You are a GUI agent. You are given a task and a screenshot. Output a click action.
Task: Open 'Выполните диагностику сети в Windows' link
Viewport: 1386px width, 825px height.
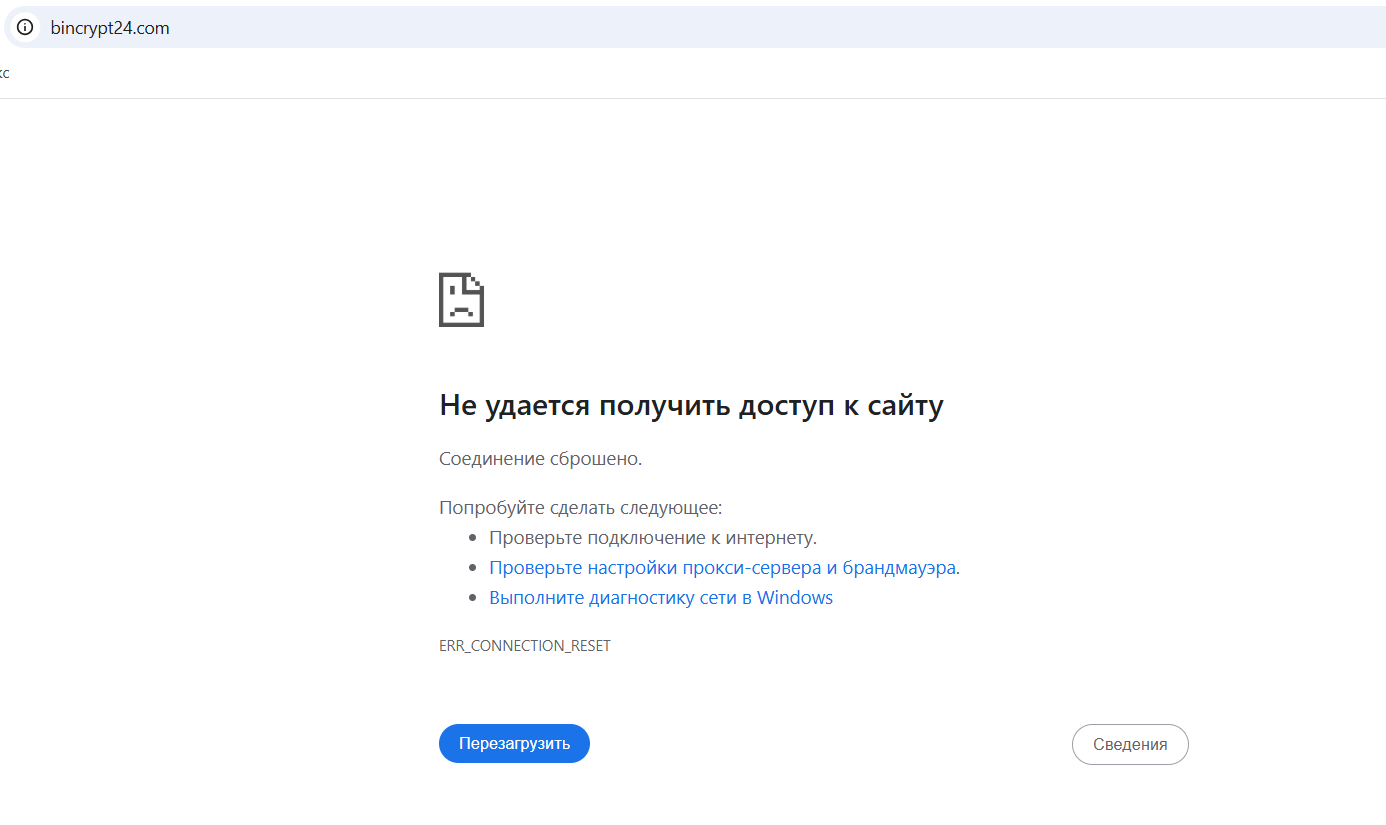click(x=661, y=598)
